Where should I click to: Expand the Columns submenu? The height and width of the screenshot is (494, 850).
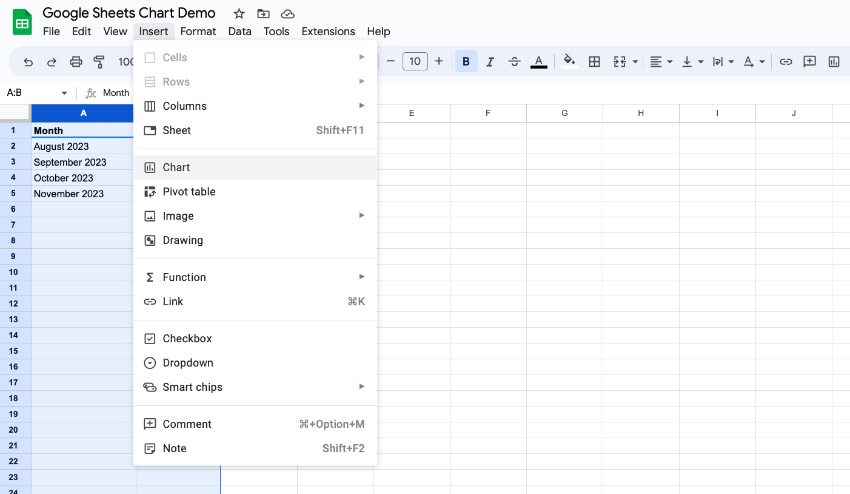255,106
